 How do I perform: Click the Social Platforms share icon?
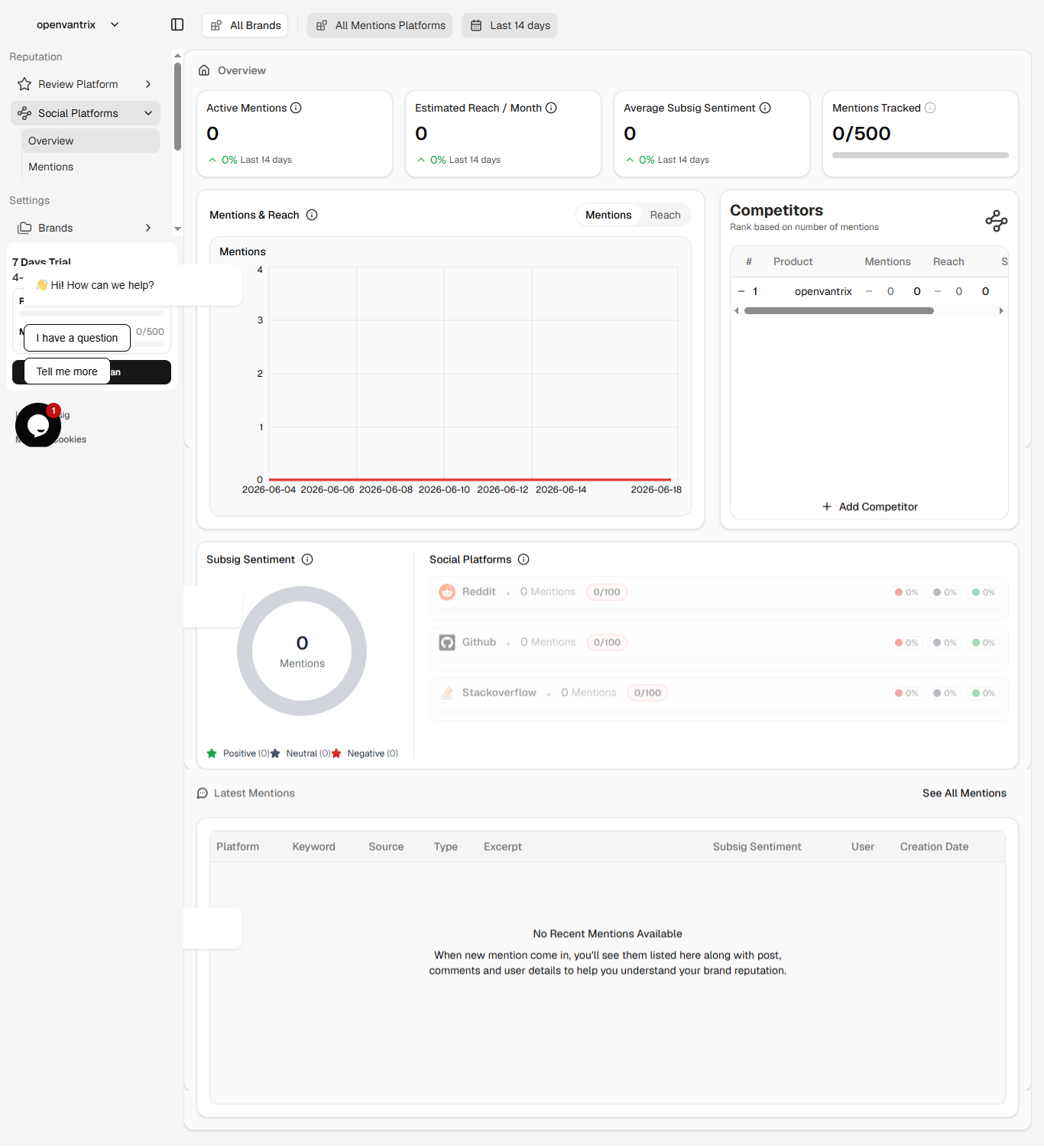pyautogui.click(x=24, y=113)
